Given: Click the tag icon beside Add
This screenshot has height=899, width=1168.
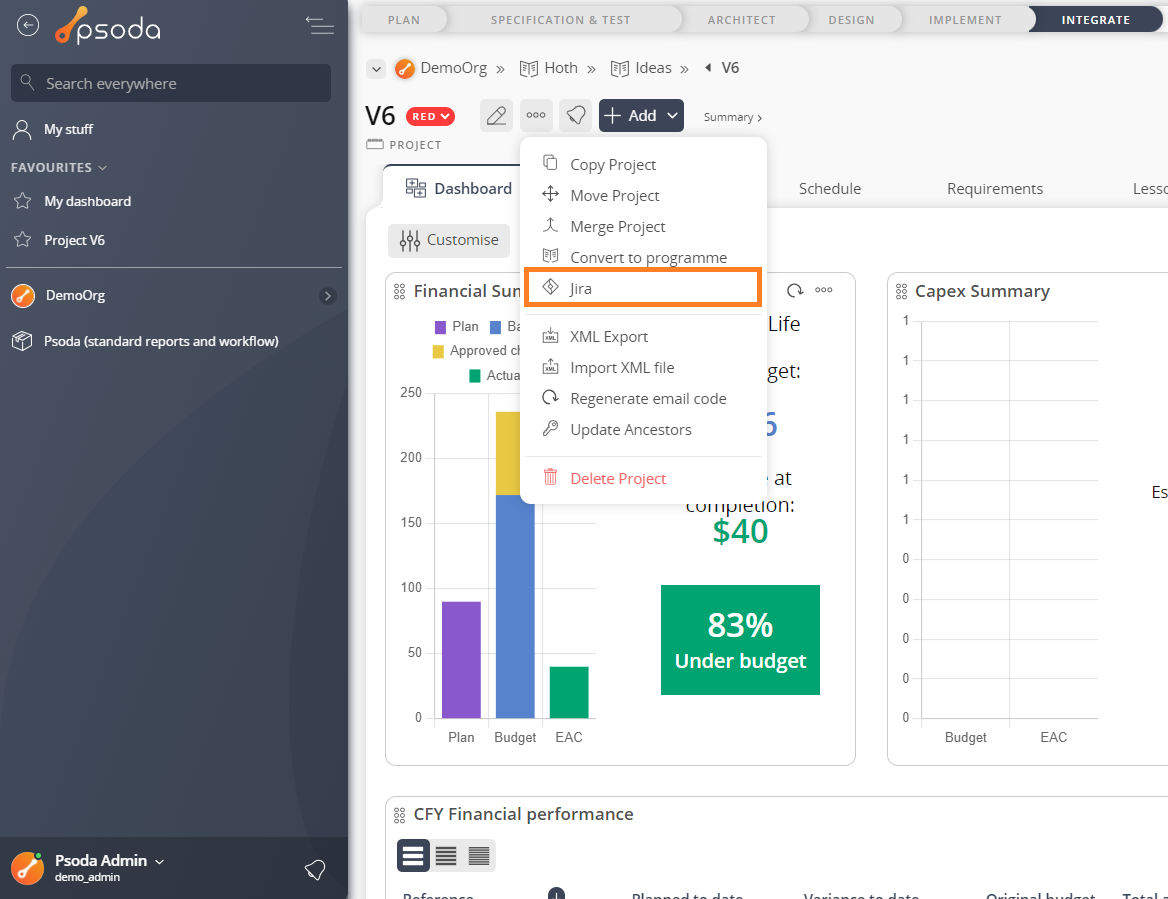Looking at the screenshot, I should click(x=575, y=115).
